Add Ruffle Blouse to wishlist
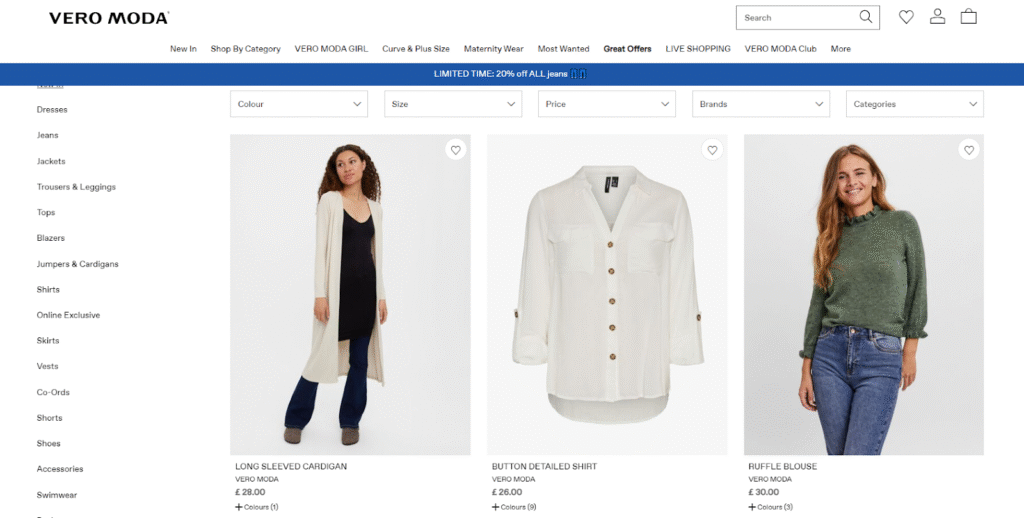This screenshot has height=518, width=1024. [x=968, y=150]
